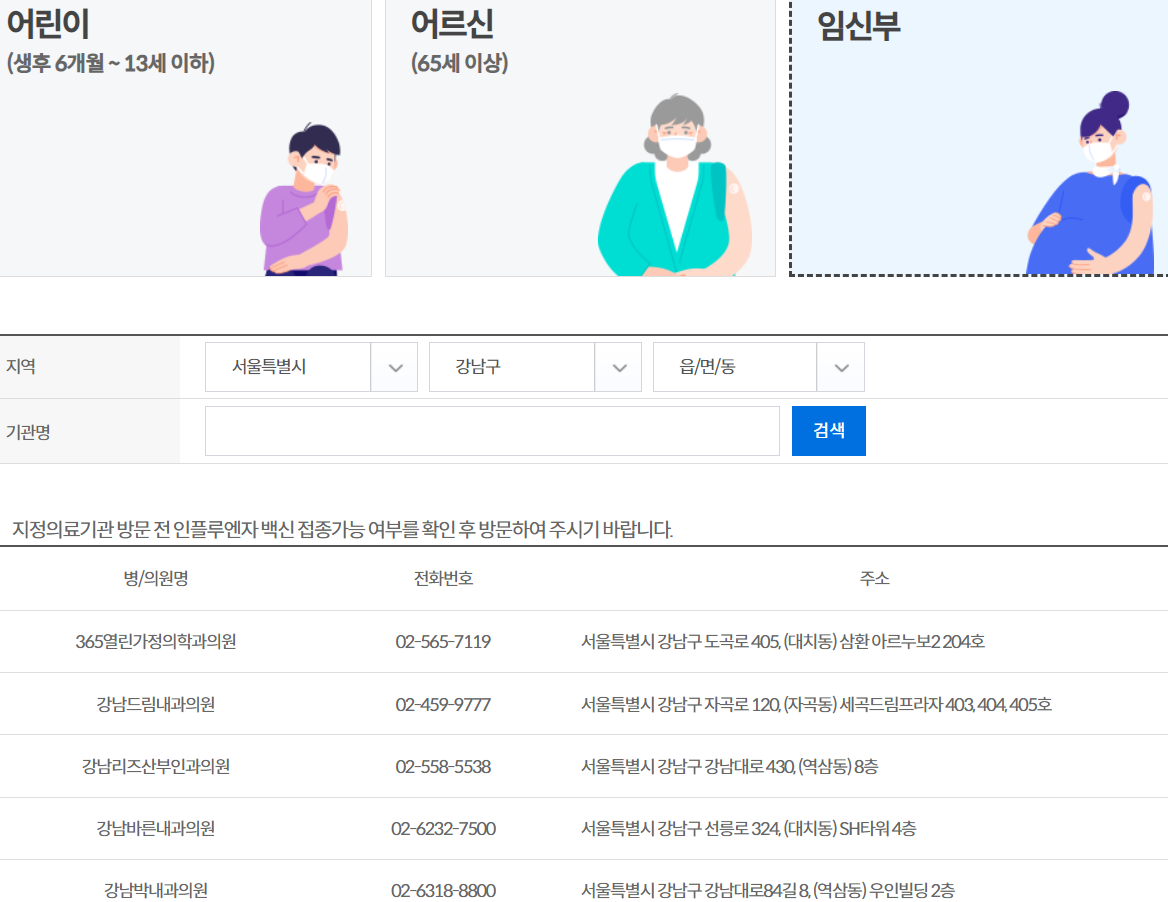1168x902 pixels.
Task: Expand the 읍/면/동 selection dropdown
Action: coord(758,367)
